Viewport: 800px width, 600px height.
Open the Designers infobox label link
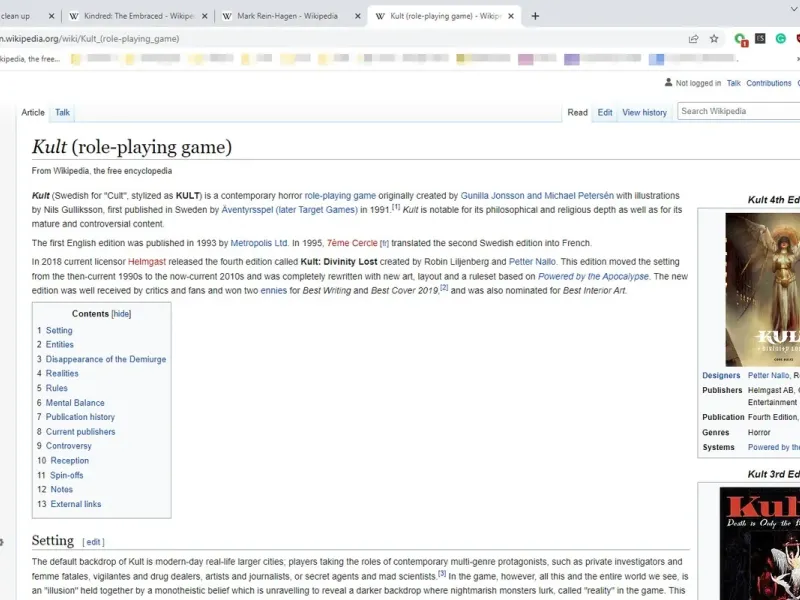click(x=721, y=376)
